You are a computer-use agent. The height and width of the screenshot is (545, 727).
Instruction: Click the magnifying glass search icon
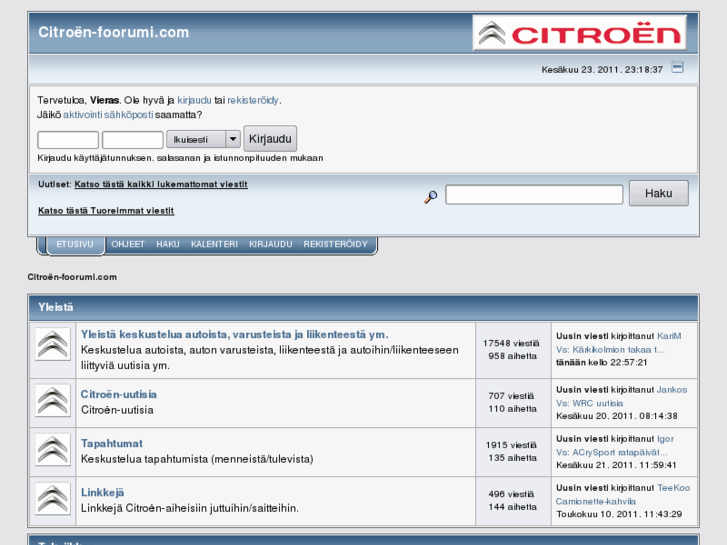(x=431, y=197)
